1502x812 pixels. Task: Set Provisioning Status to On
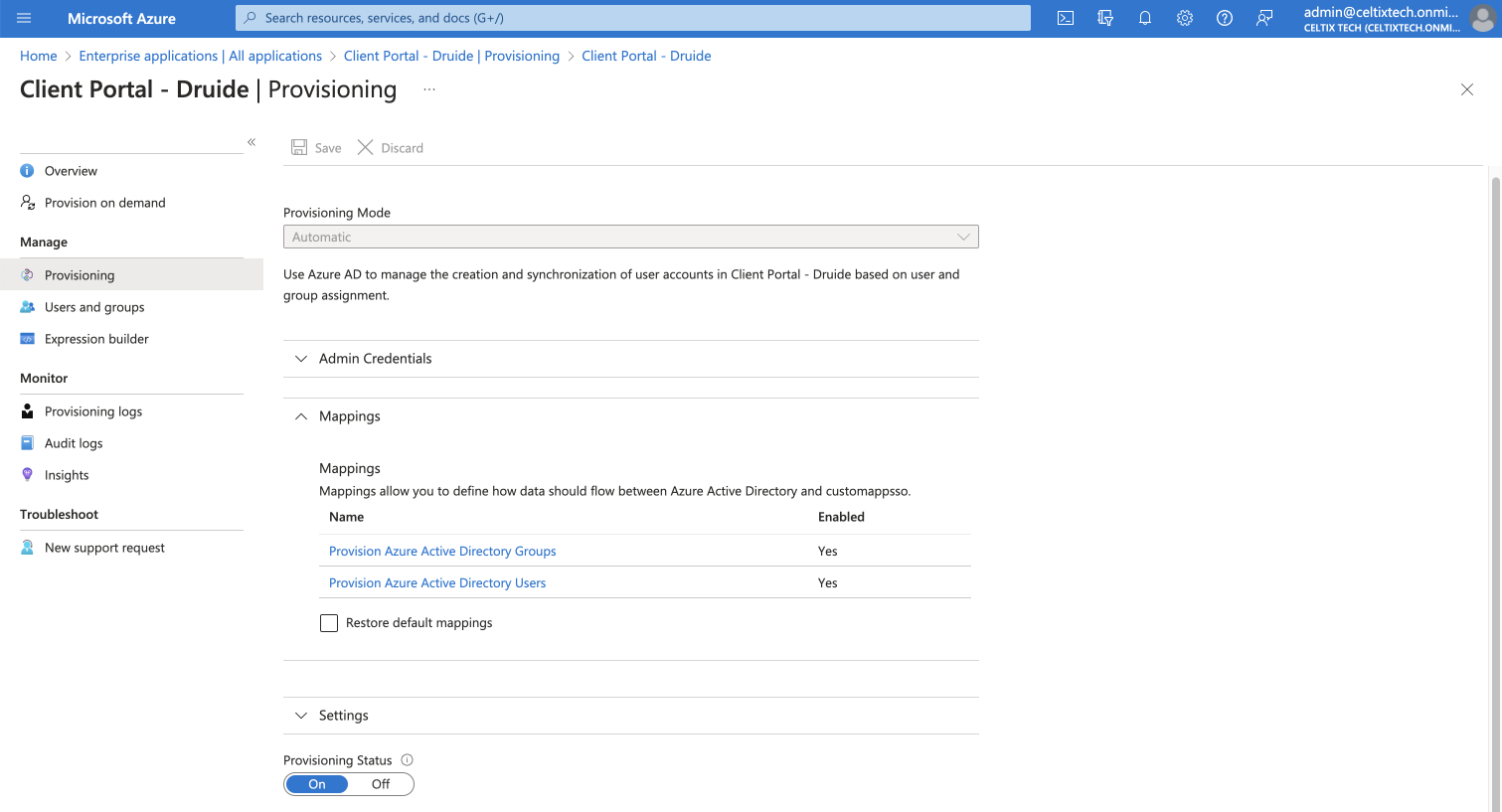click(x=317, y=784)
